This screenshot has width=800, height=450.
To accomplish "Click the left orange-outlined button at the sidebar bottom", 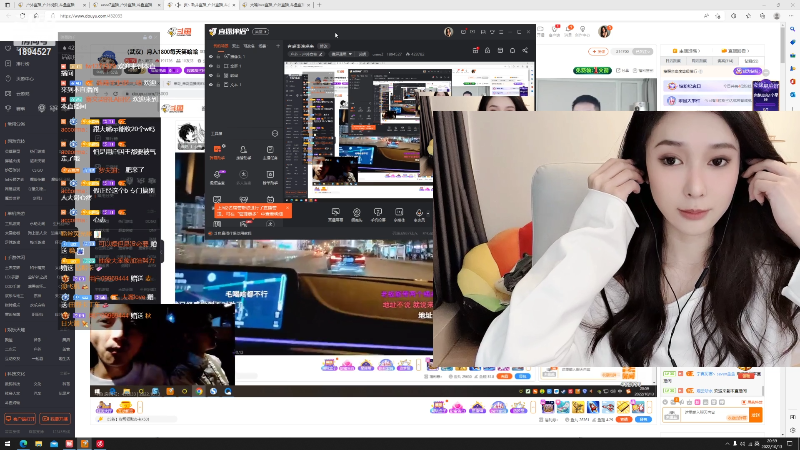I will (20, 419).
